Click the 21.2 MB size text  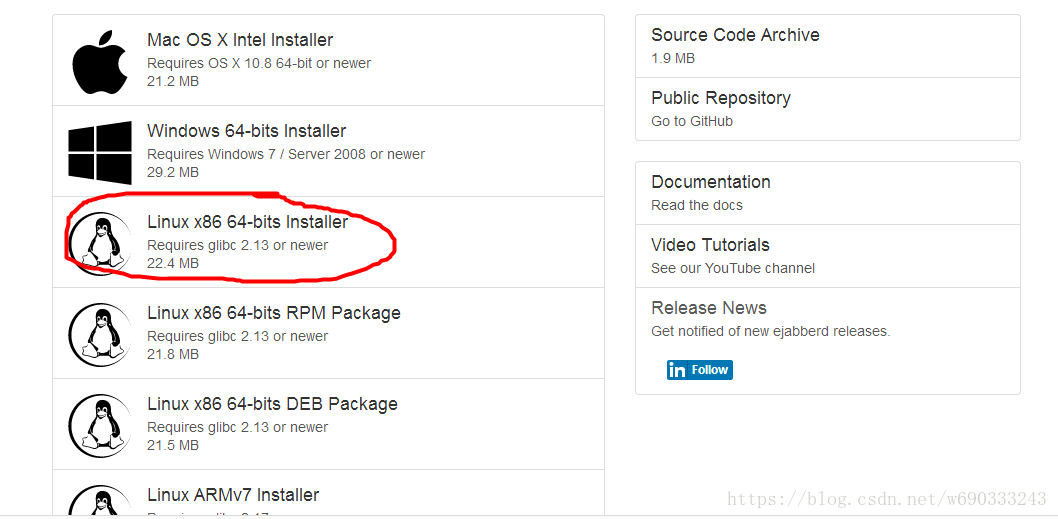pyautogui.click(x=173, y=82)
